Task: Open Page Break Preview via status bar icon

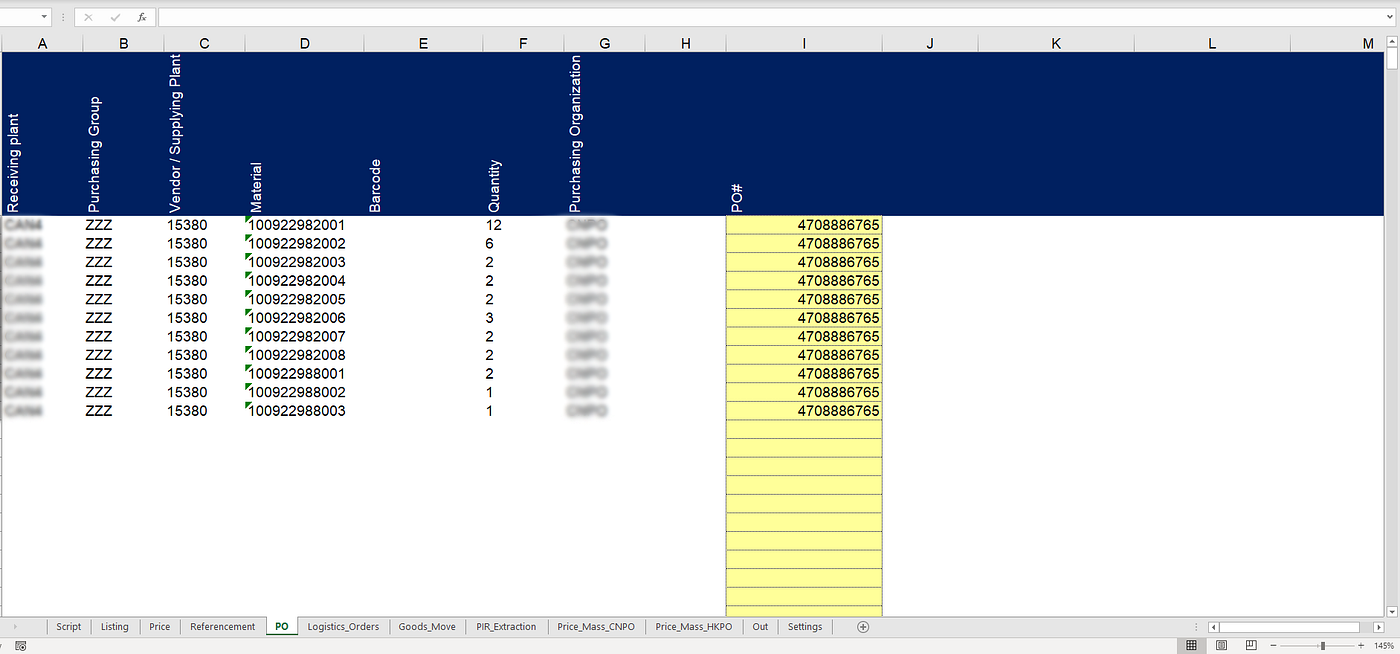Action: pos(1249,645)
